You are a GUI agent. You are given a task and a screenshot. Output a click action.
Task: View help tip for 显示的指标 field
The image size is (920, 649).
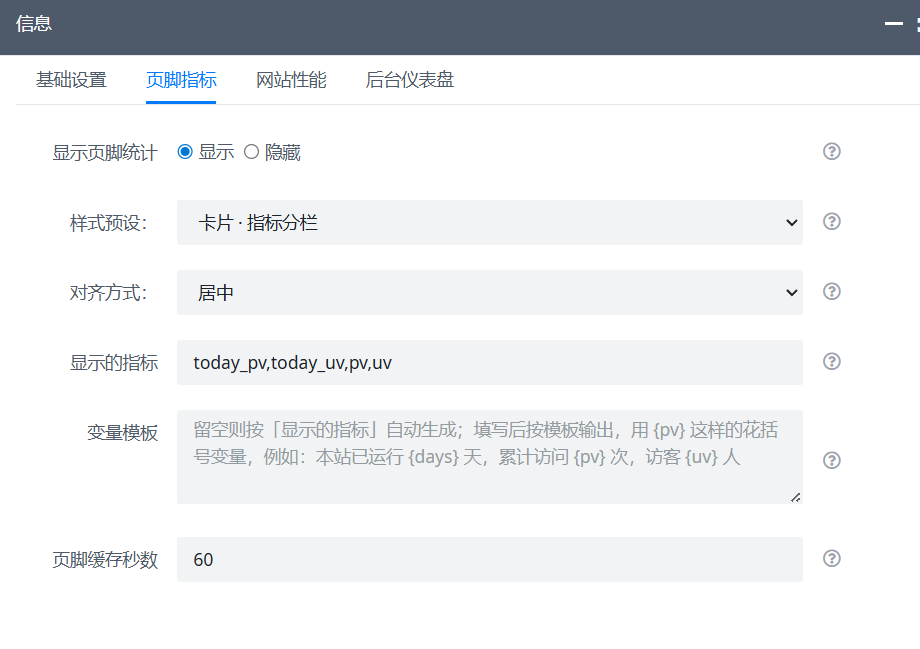click(831, 361)
